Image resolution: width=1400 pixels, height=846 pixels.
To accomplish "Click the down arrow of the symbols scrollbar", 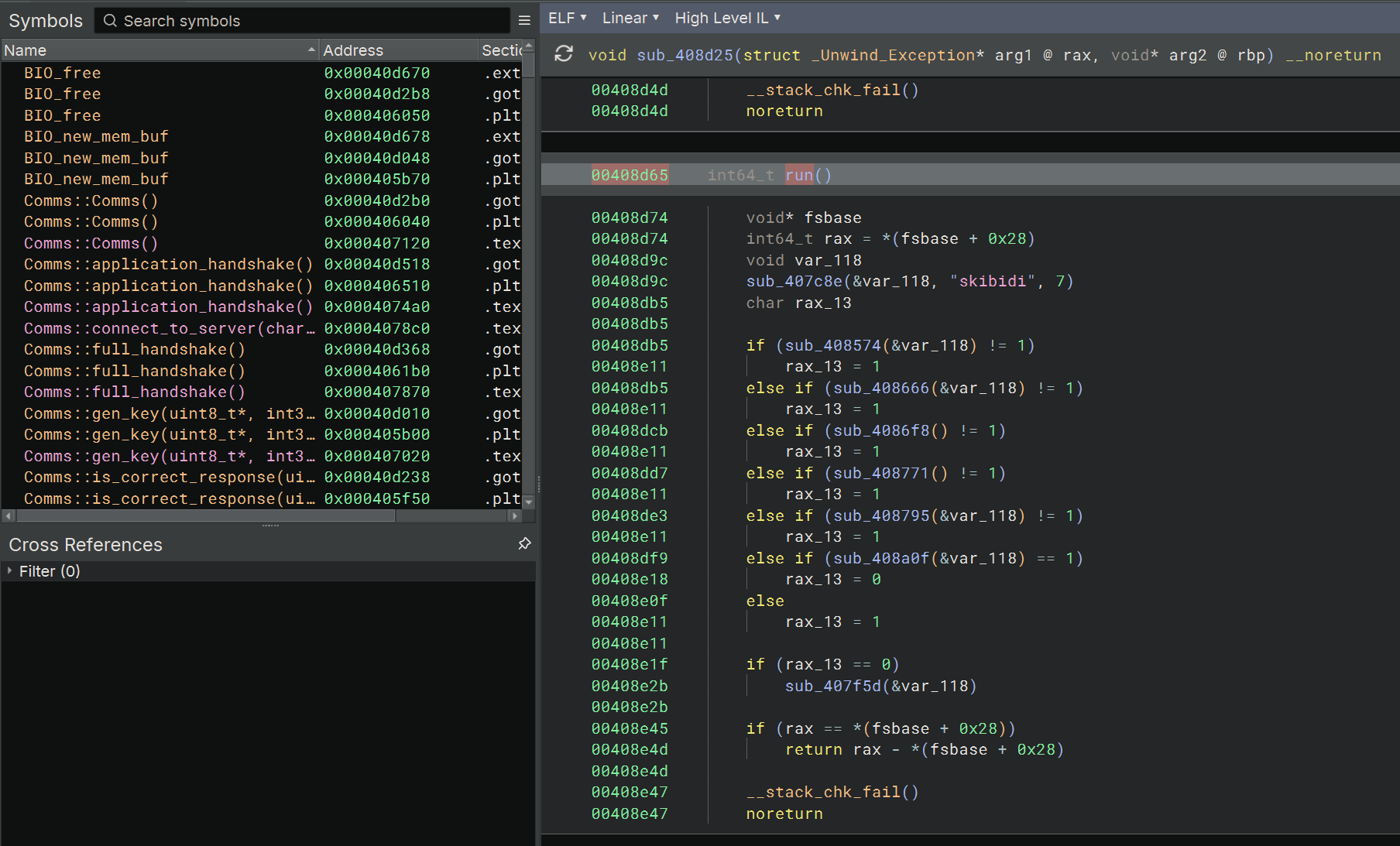I will click(x=530, y=502).
